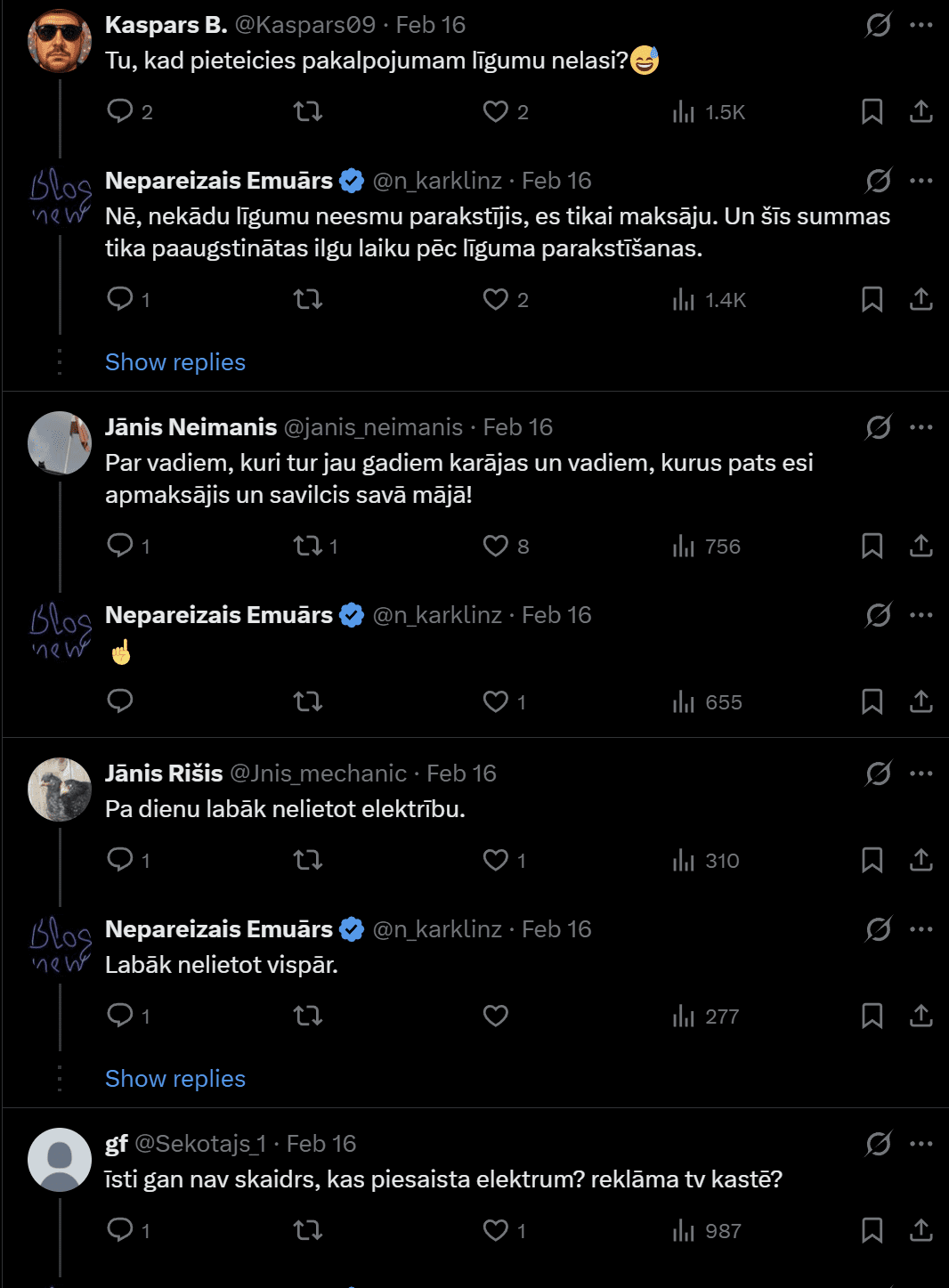
Task: Retweet Jānis Rišis' electricity tweet
Action: [308, 860]
